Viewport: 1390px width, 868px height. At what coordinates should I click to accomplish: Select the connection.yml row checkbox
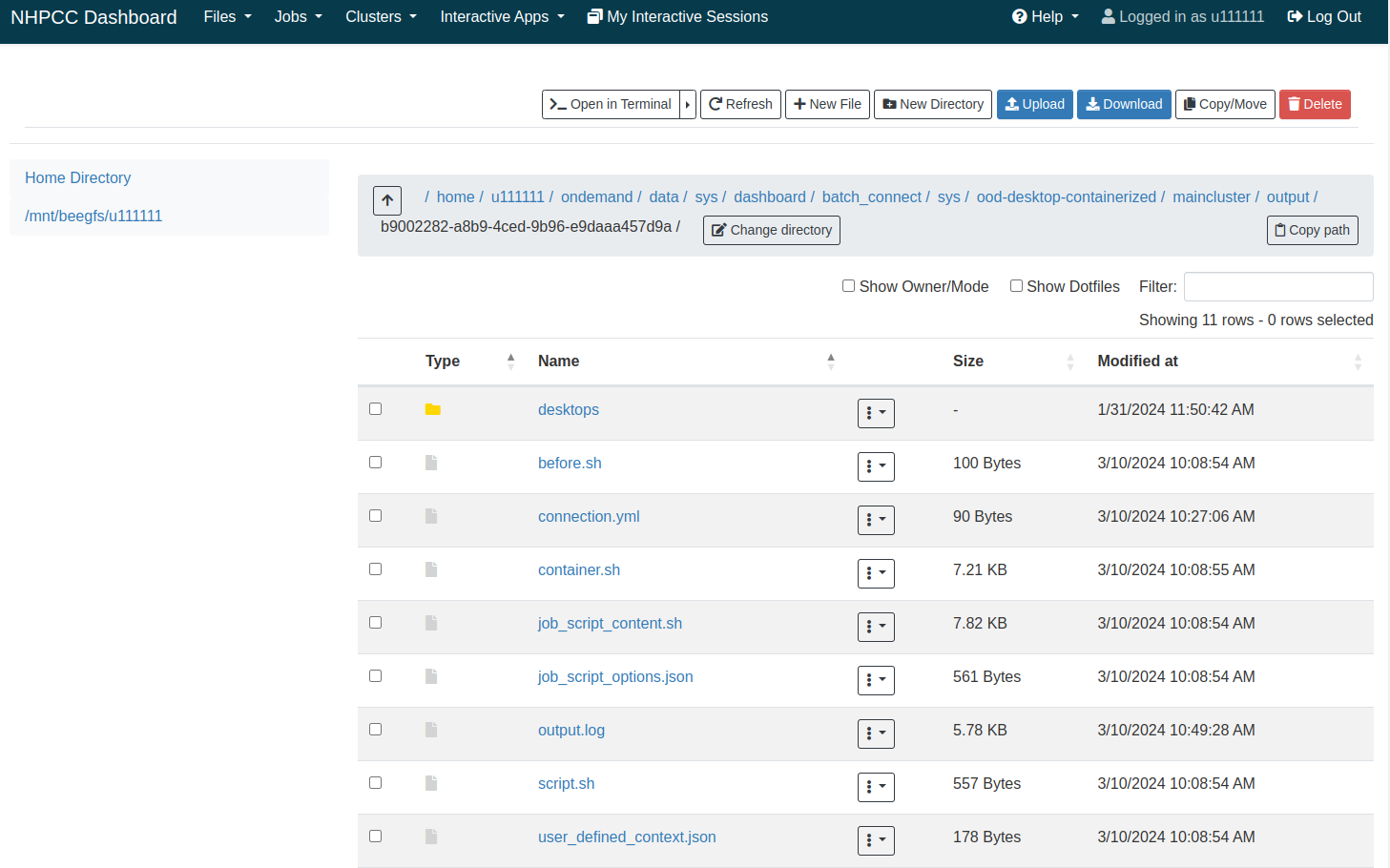376,515
